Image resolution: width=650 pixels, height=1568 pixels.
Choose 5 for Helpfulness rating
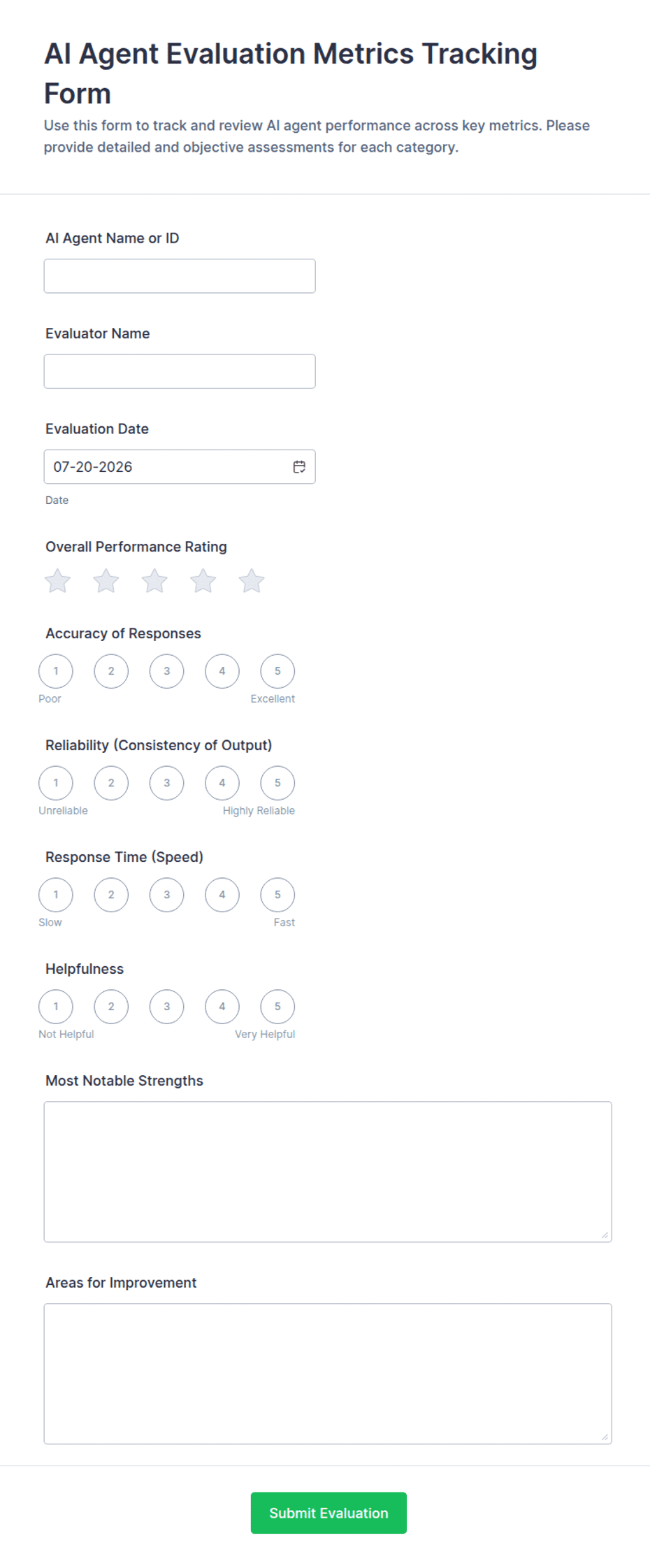click(x=277, y=1007)
